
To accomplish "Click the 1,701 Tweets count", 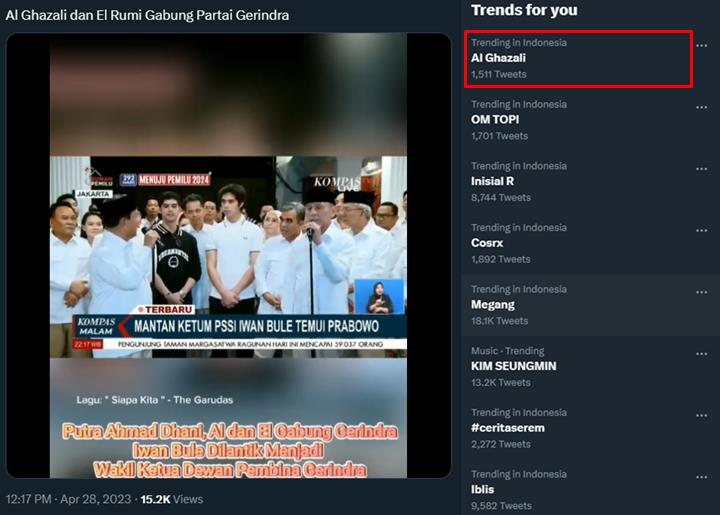I will [500, 136].
